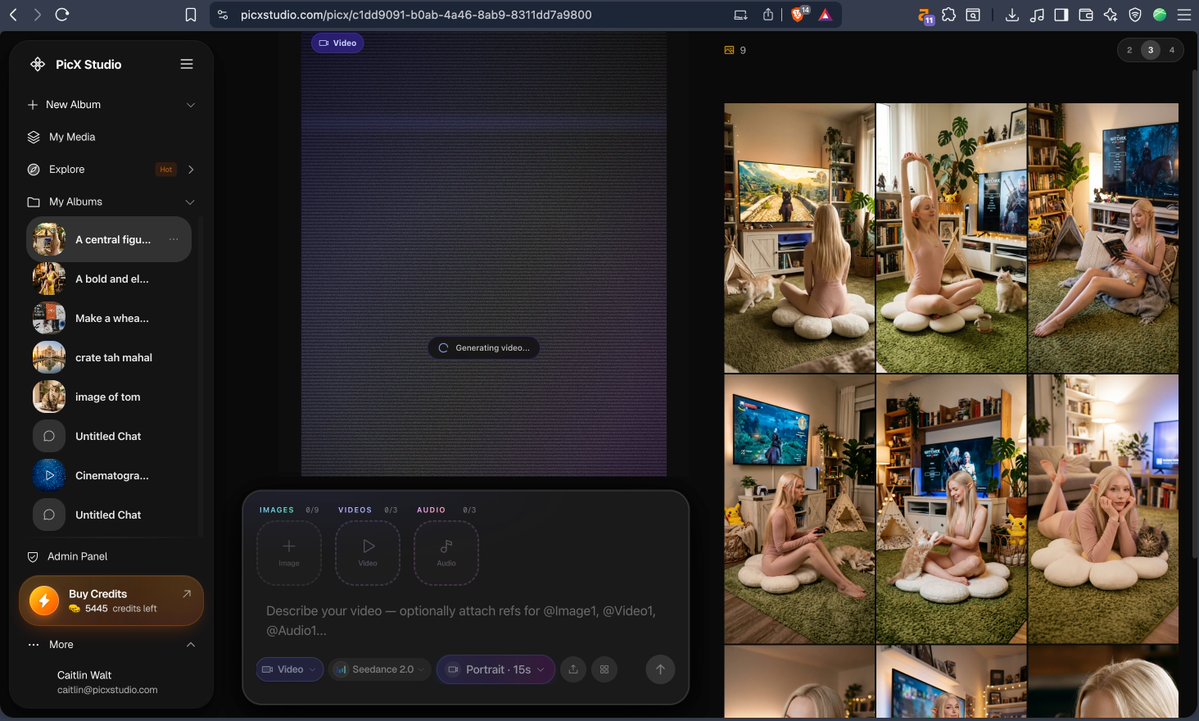Add a reference image slot
The width and height of the screenshot is (1199, 721).
click(289, 553)
